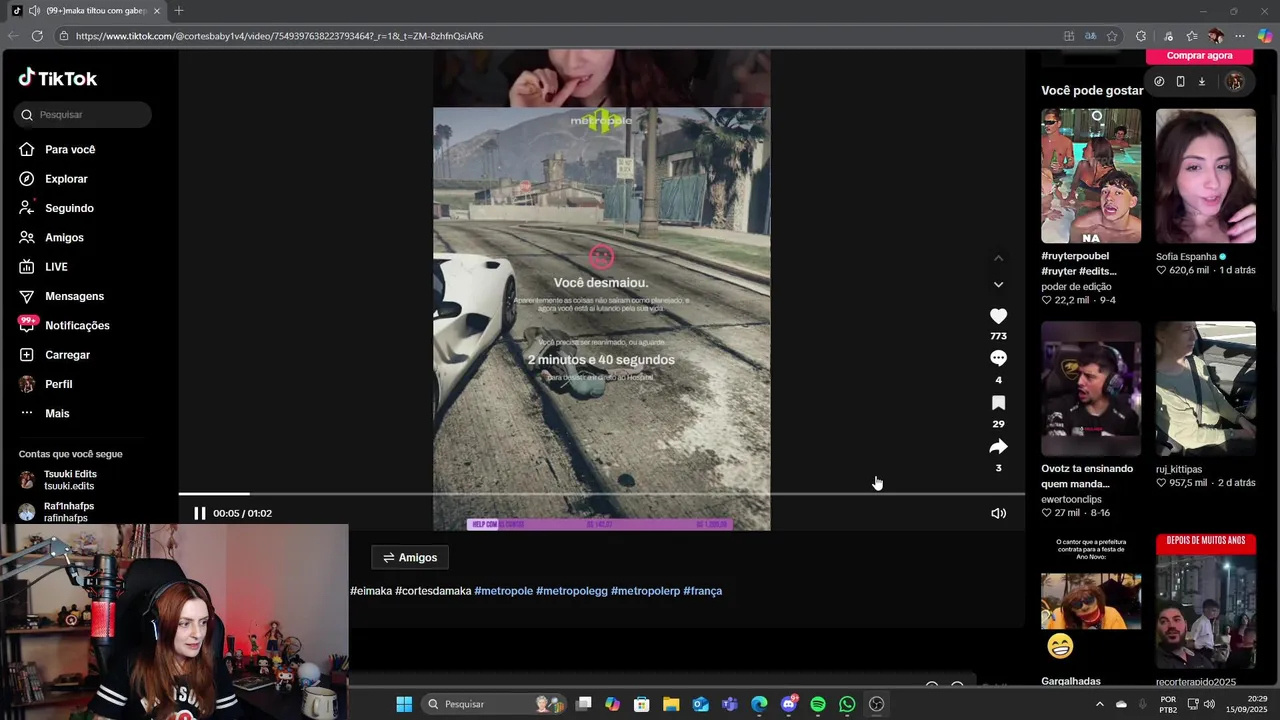Open the Perfil page
Image resolution: width=1280 pixels, height=720 pixels.
point(46,384)
